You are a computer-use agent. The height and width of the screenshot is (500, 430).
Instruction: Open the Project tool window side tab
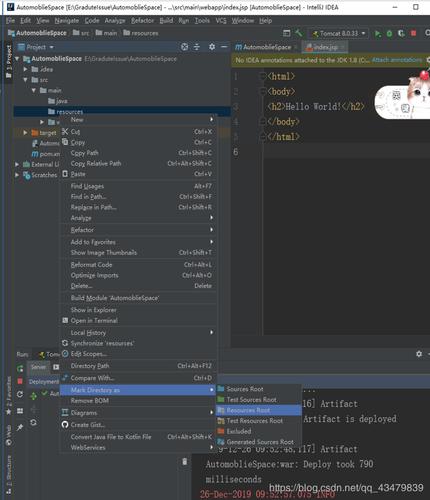pos(8,61)
